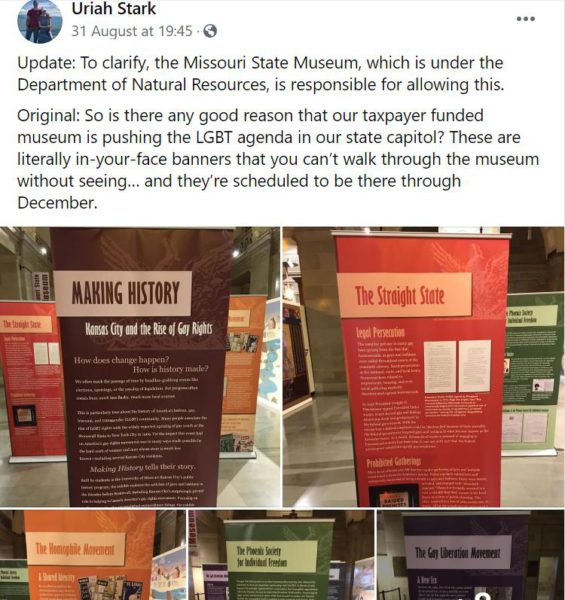Click 'Kansas City and the Rise of Gay Rights' subtitle
This screenshot has width=565, height=600.
point(148,329)
